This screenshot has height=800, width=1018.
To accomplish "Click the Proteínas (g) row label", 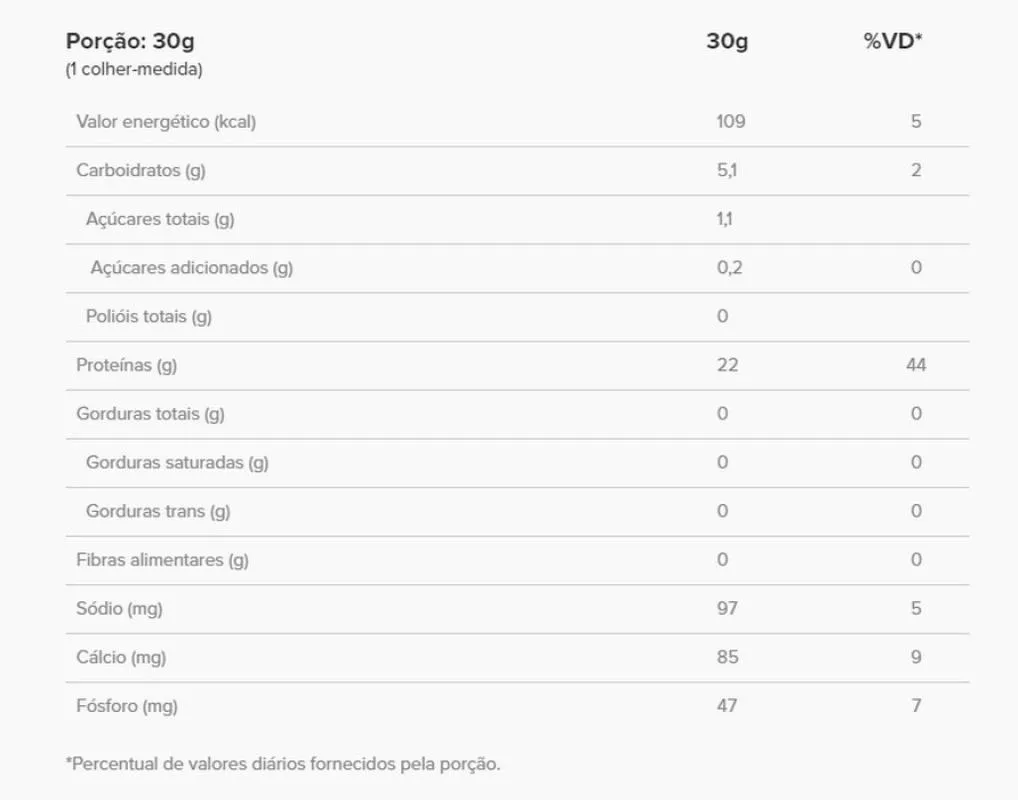I will point(127,365).
